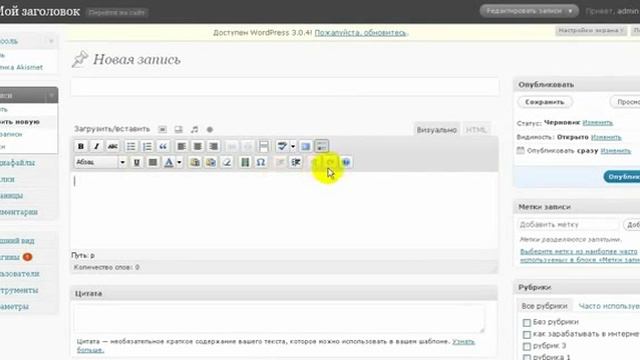Click the add video upload icon
Image resolution: width=640 pixels, height=360 pixels.
[178, 129]
